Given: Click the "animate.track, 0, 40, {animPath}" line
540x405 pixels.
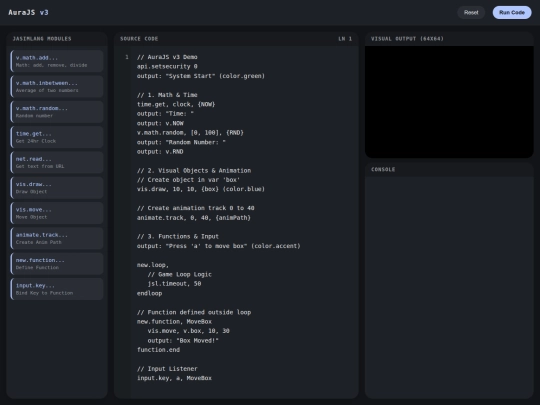Looking at the screenshot, I should [194, 218].
